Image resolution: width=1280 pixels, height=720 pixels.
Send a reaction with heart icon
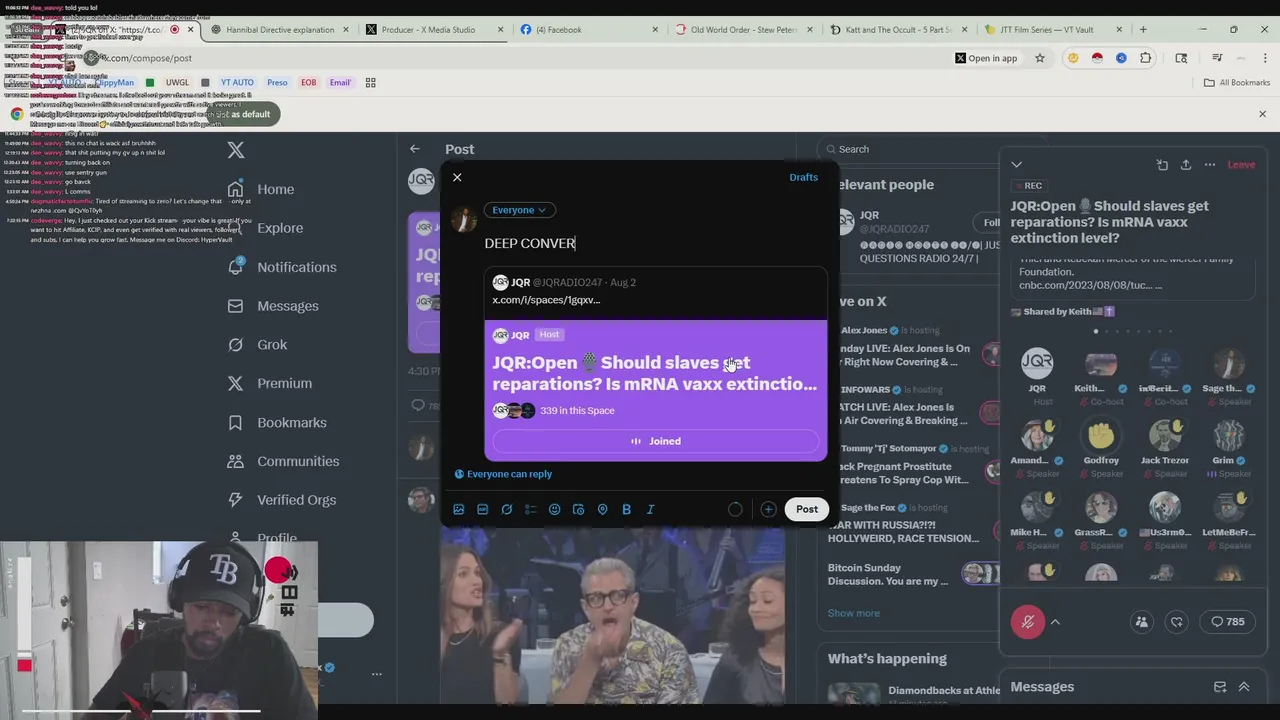click(x=1177, y=622)
